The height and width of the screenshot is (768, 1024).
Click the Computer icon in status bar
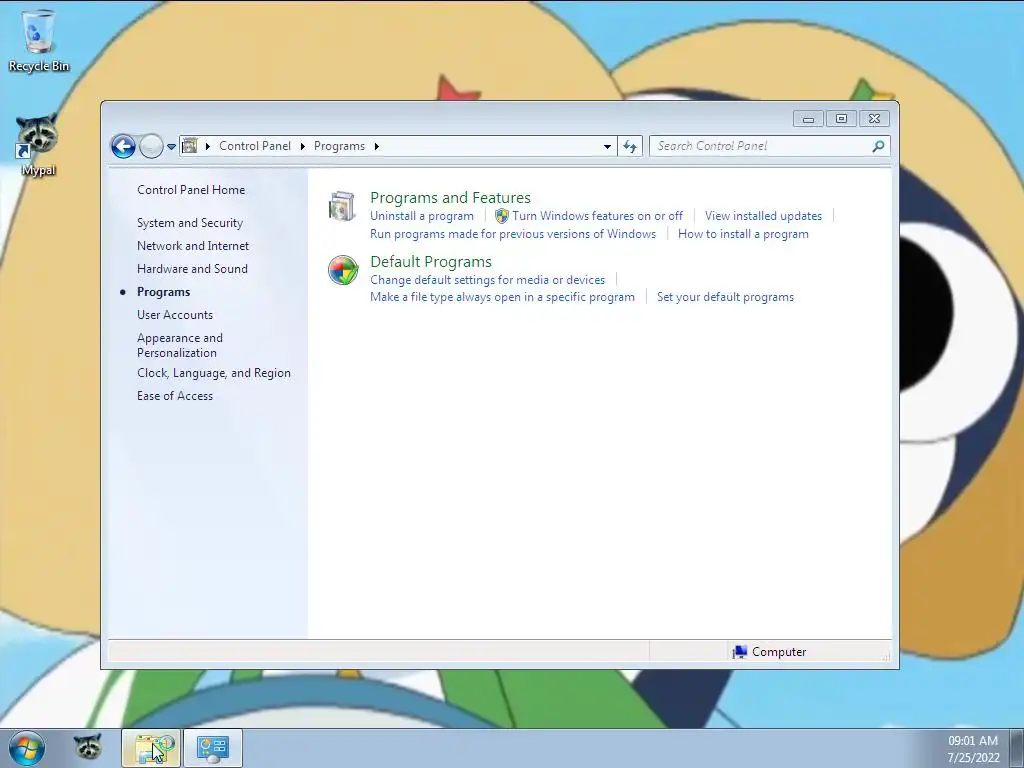740,652
